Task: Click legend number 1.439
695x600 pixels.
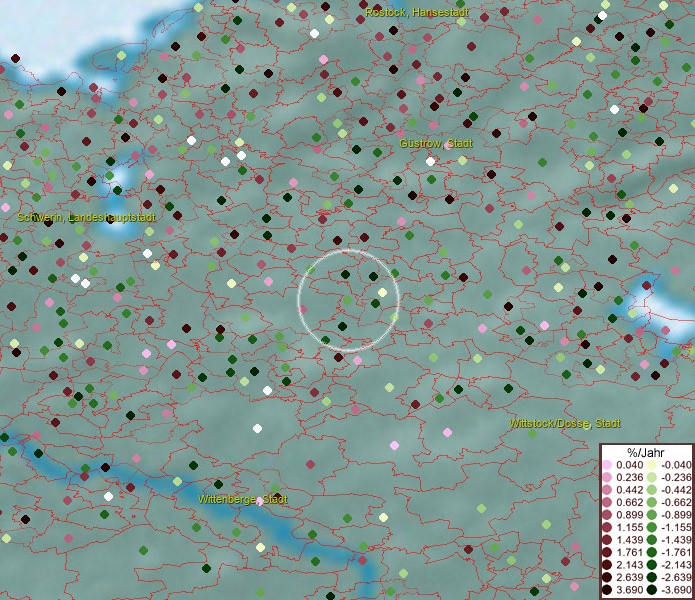Action: 629,540
